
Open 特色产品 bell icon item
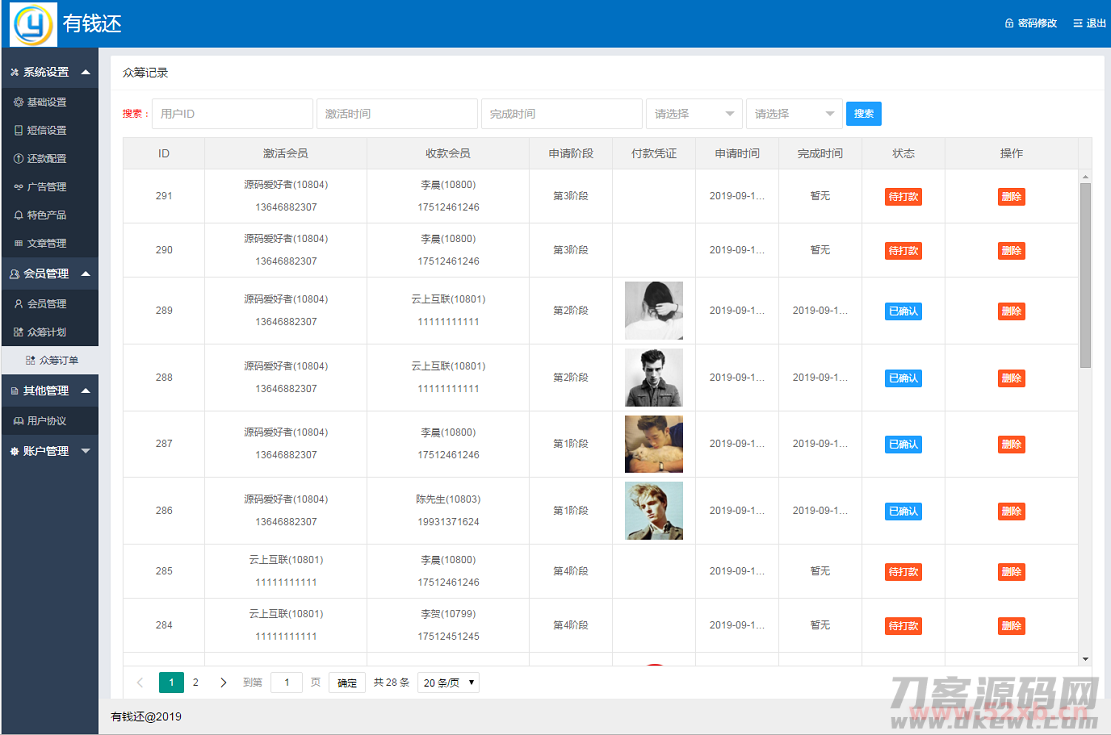tap(18, 215)
